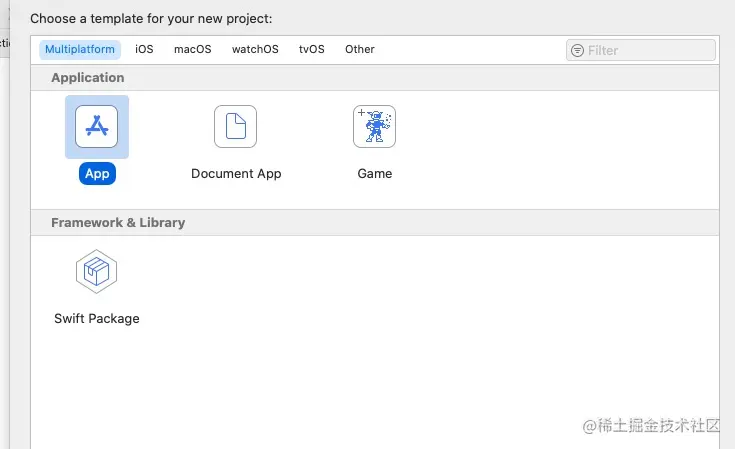Open the watchOS tab
Screen dimensions: 735x449
click(x=255, y=49)
